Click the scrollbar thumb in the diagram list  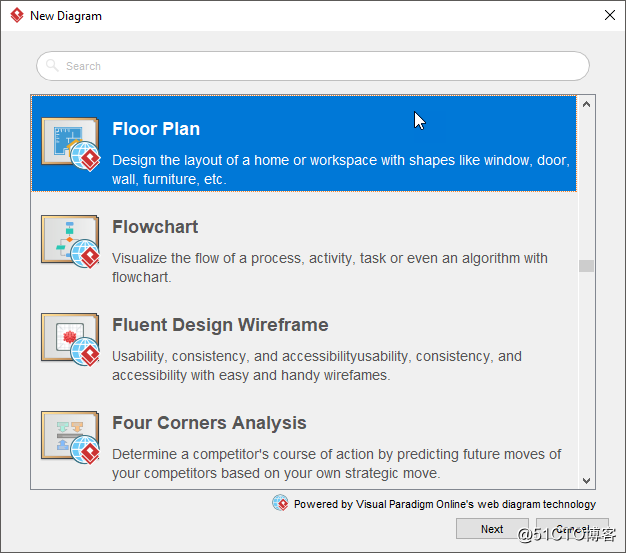[586, 266]
